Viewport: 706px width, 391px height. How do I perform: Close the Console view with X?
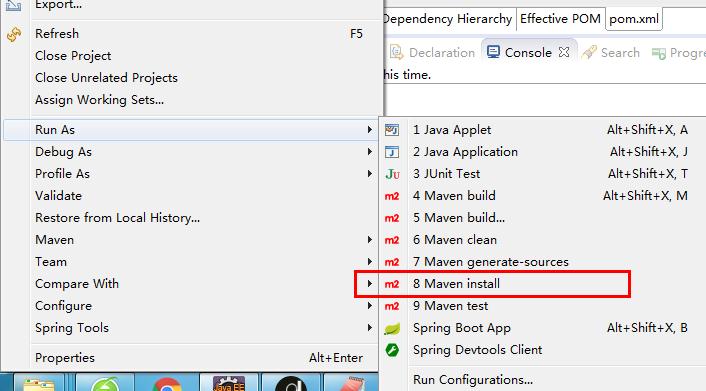(564, 52)
